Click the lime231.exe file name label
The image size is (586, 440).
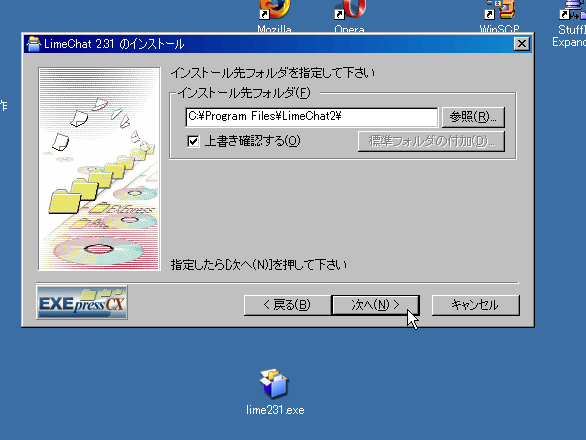[x=275, y=410]
